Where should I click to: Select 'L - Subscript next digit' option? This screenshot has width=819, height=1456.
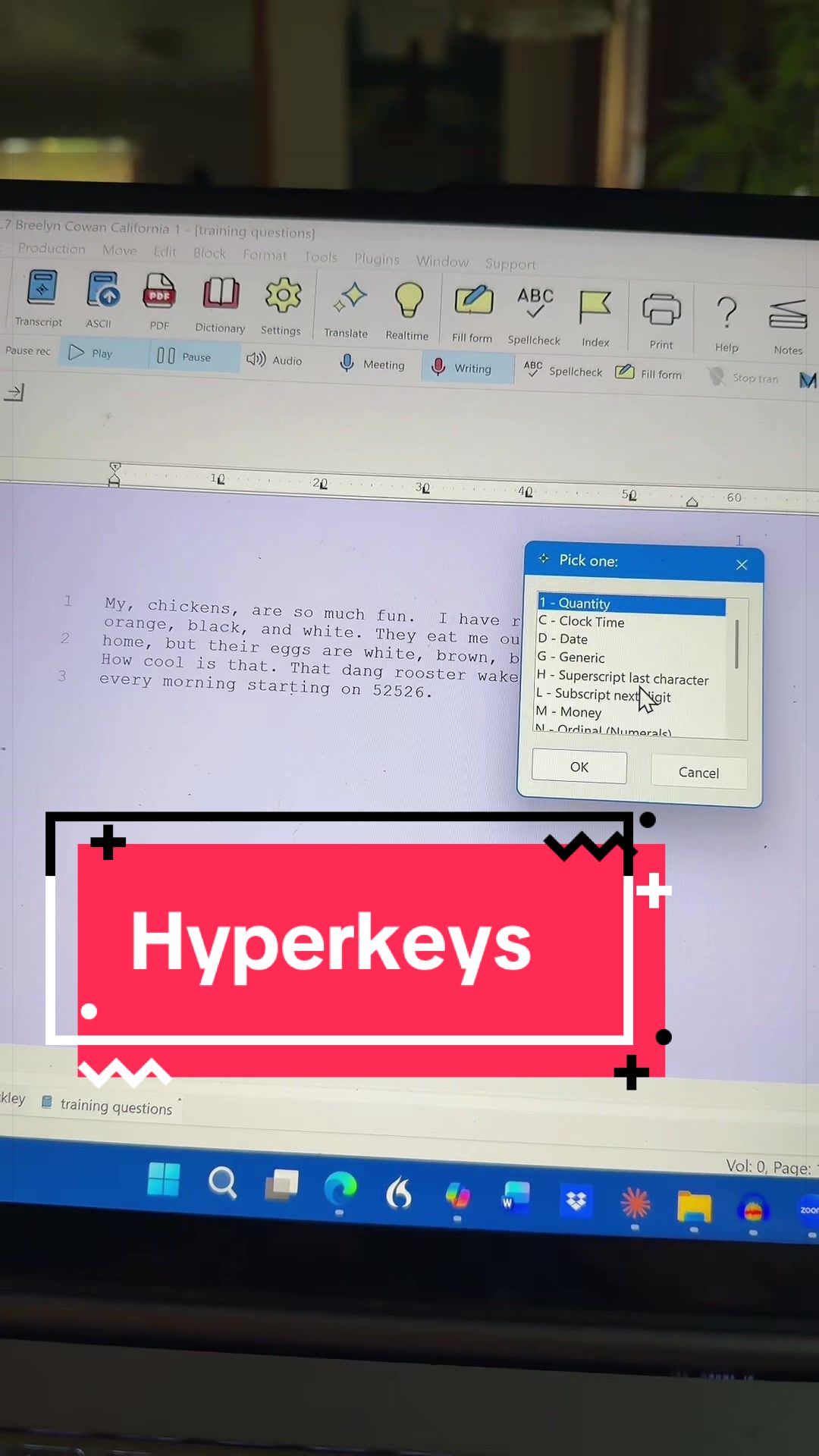pos(604,695)
